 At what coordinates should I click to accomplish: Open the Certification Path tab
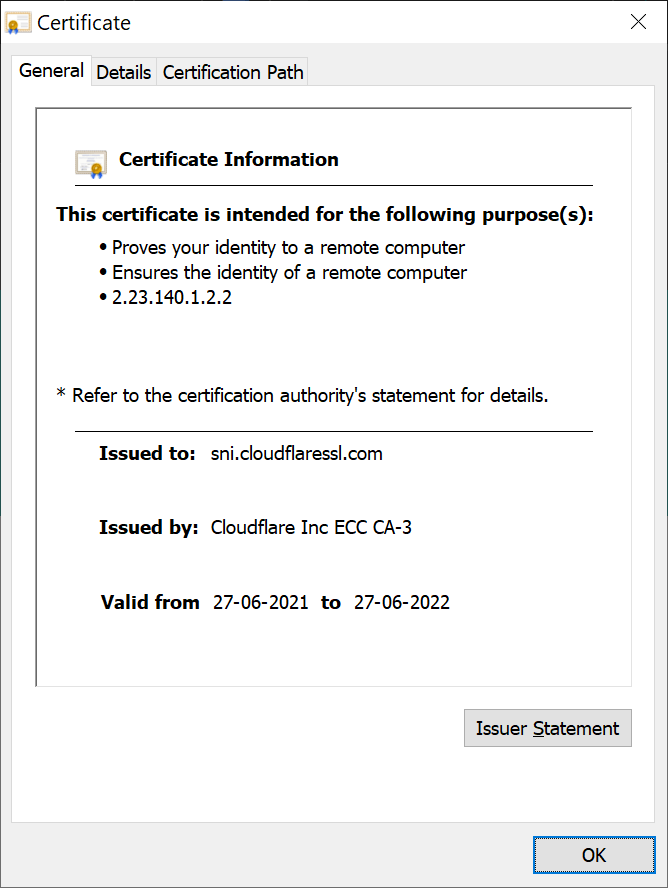[x=232, y=72]
